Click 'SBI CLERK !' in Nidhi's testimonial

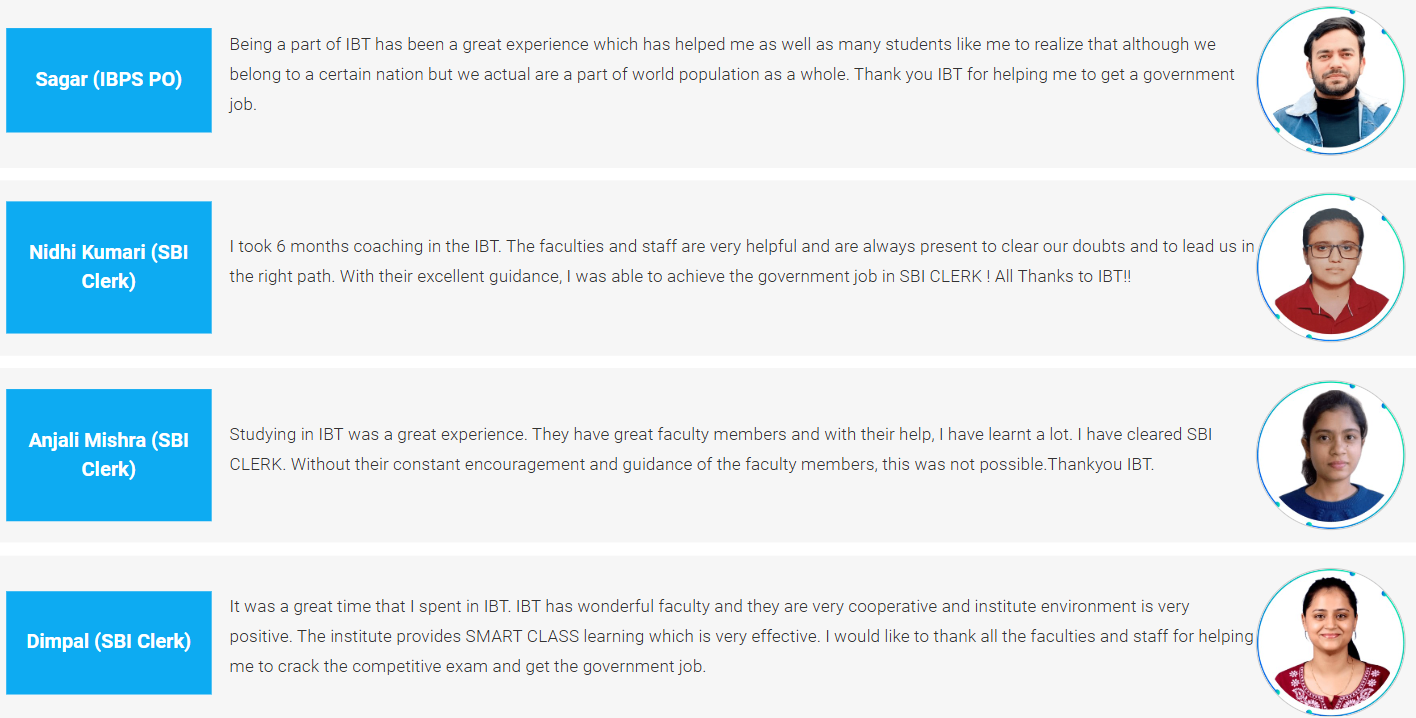click(x=945, y=277)
